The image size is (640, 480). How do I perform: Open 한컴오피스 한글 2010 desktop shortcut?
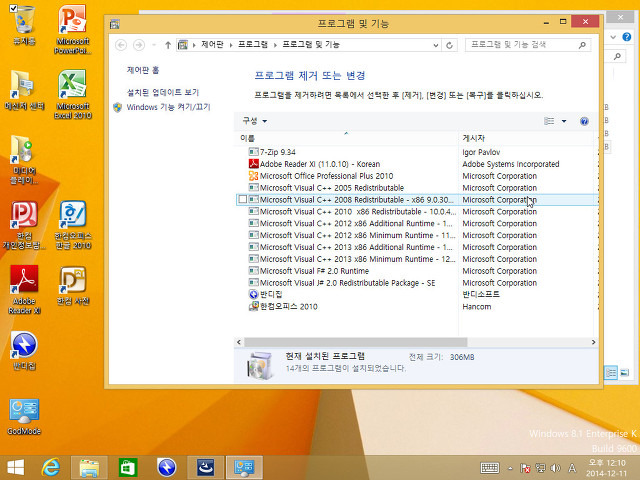click(x=73, y=225)
